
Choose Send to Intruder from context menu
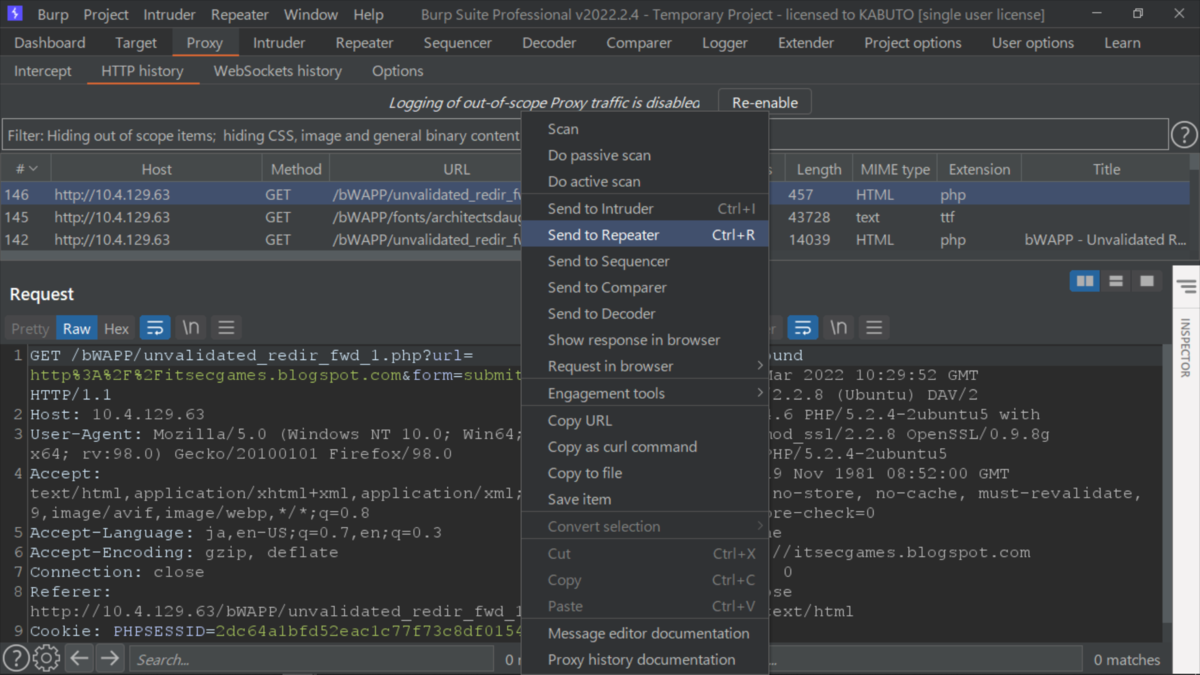click(645, 208)
